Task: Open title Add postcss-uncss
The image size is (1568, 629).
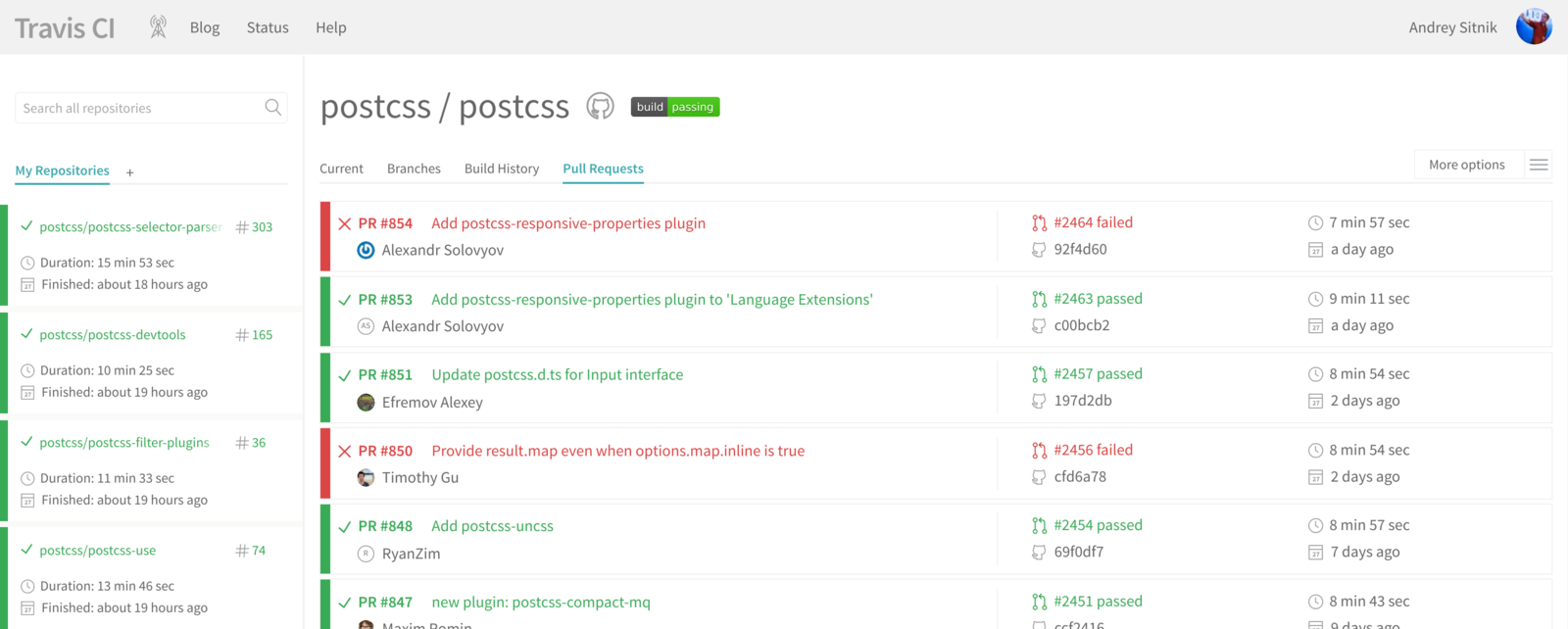Action: point(492,526)
